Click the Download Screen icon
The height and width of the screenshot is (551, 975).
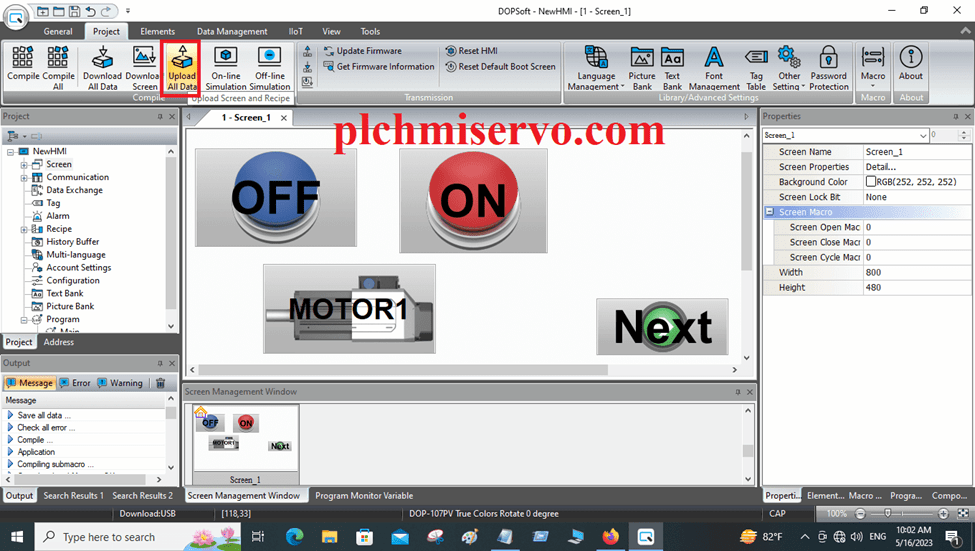tap(143, 67)
